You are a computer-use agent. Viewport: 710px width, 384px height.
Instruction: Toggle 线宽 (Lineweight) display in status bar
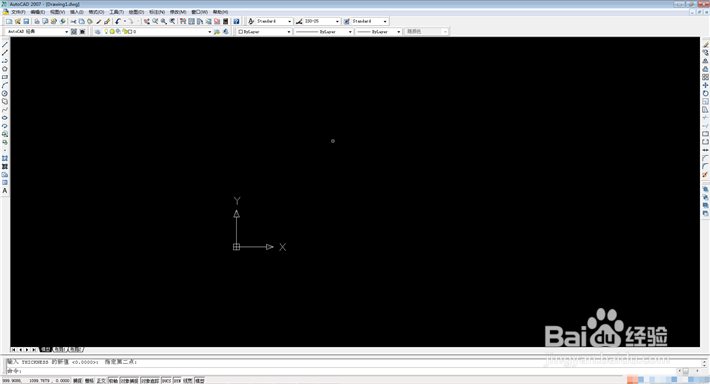click(187, 381)
